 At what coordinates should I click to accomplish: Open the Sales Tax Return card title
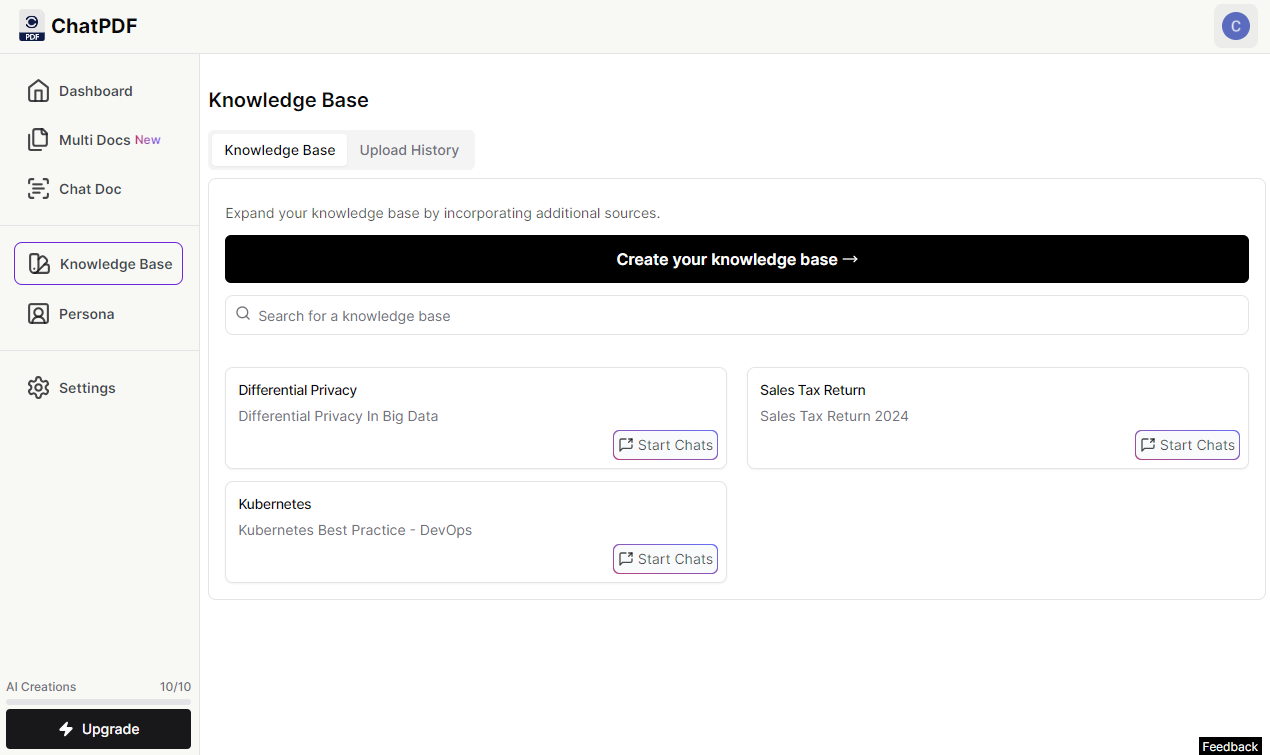[813, 390]
